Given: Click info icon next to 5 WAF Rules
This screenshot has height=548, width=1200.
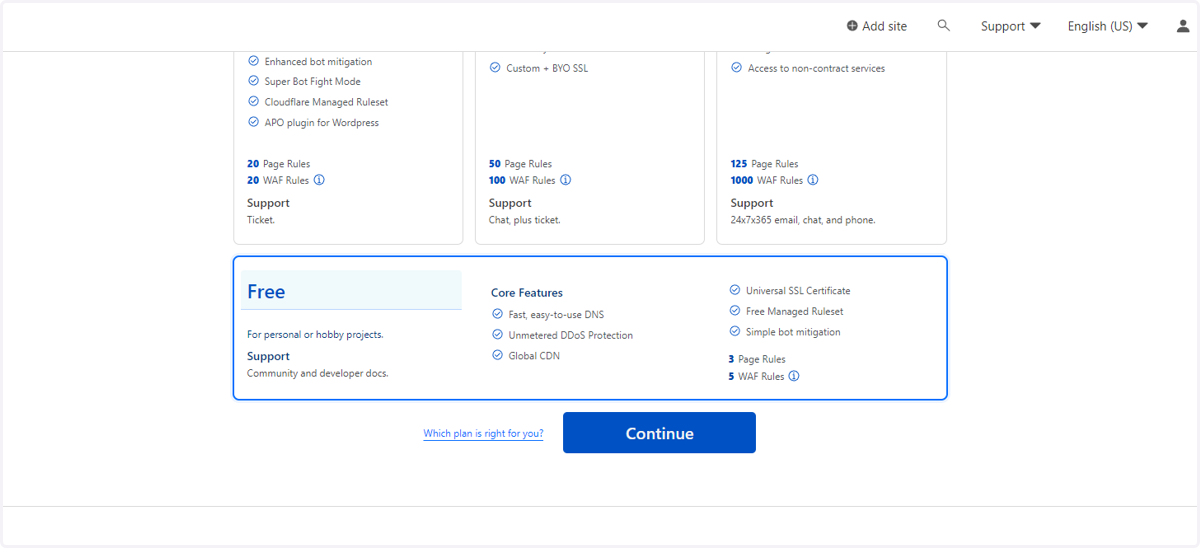Looking at the screenshot, I should (794, 376).
